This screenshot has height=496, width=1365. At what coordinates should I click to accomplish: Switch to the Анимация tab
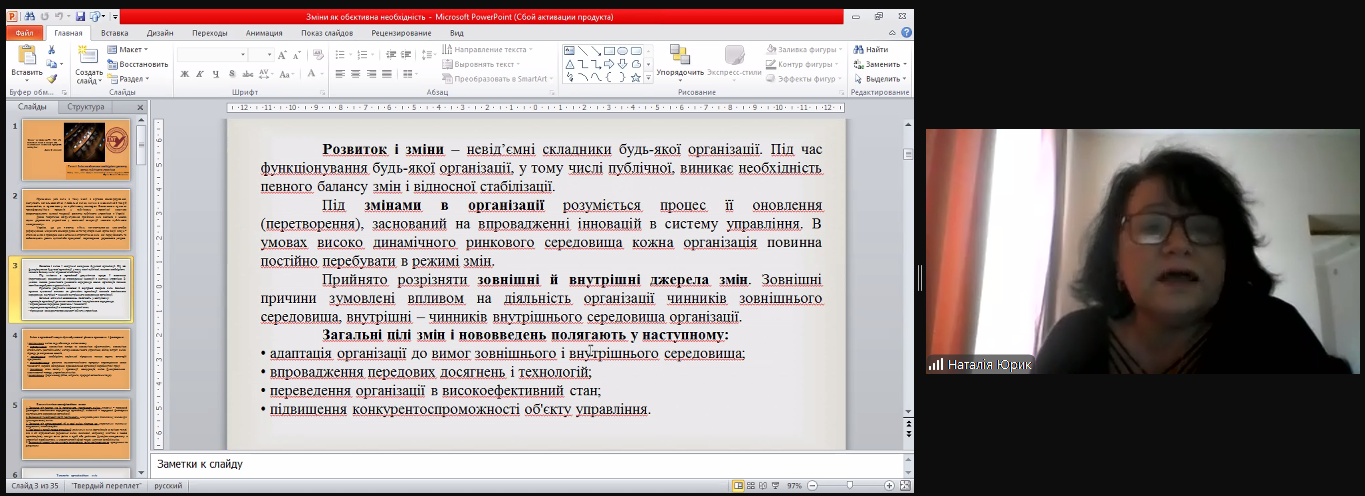point(263,33)
